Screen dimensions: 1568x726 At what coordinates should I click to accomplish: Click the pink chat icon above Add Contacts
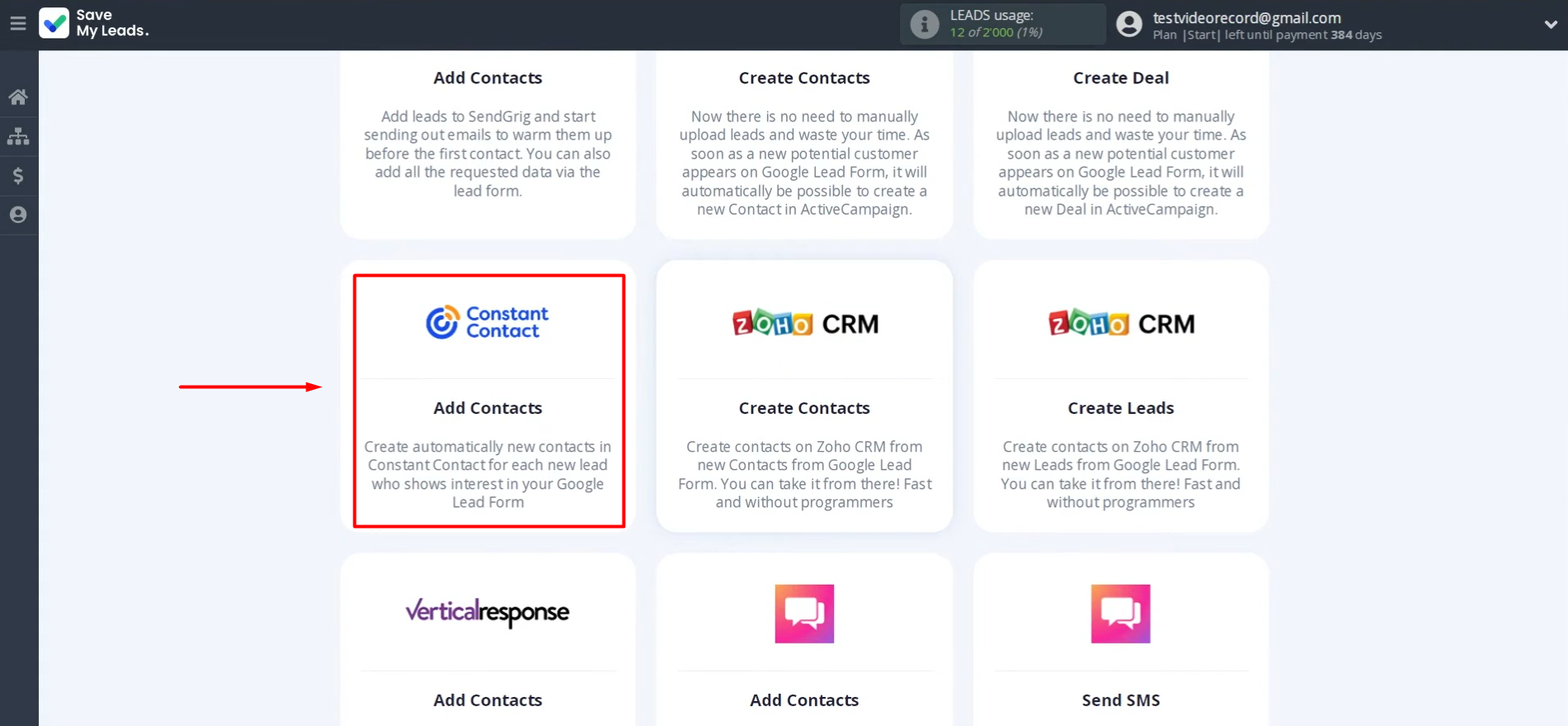804,614
